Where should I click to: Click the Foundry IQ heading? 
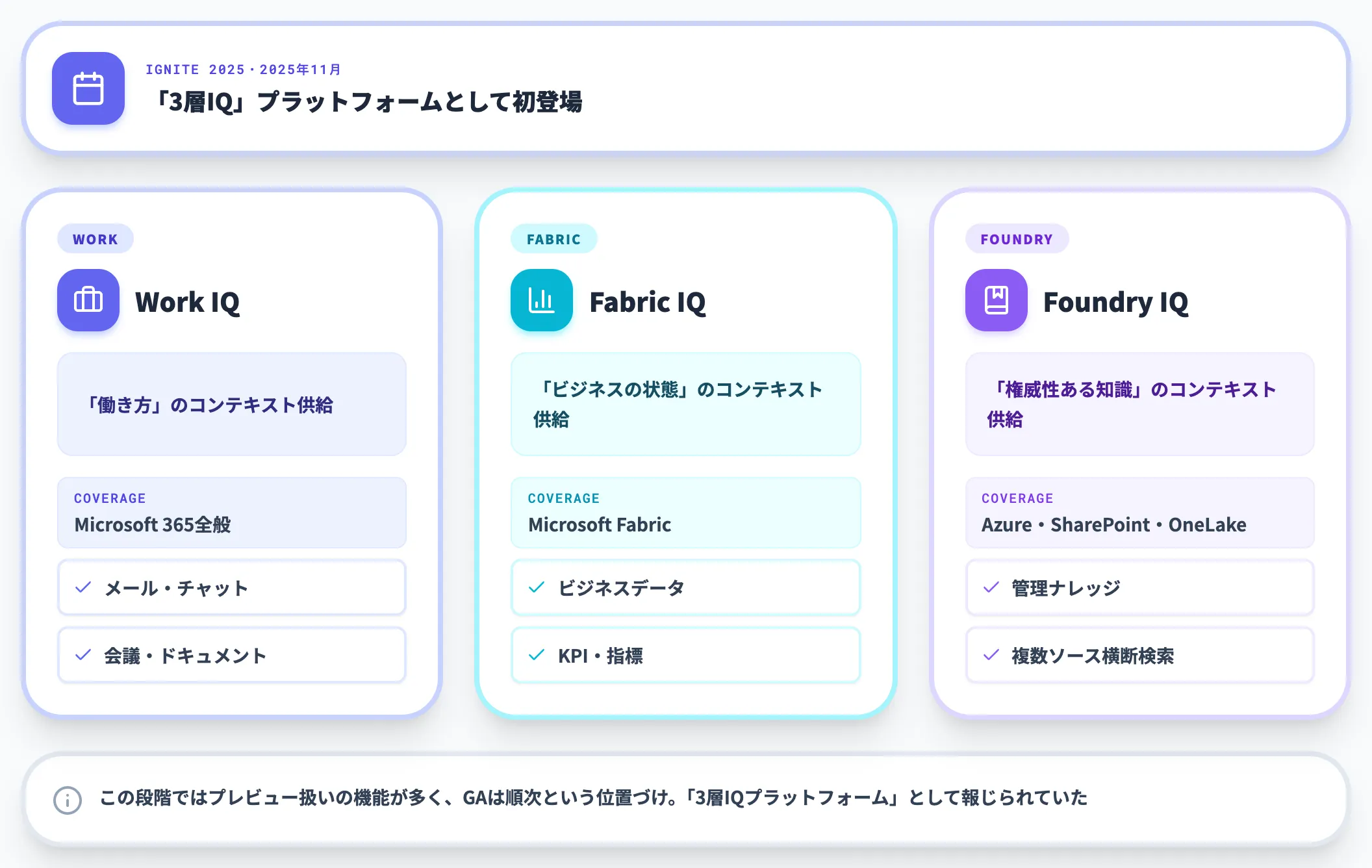(1116, 302)
